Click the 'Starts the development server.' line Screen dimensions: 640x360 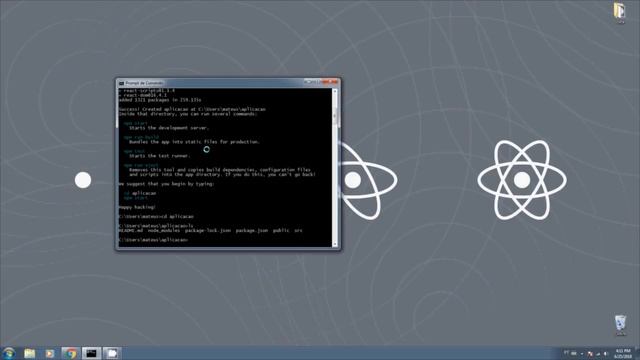[169, 128]
